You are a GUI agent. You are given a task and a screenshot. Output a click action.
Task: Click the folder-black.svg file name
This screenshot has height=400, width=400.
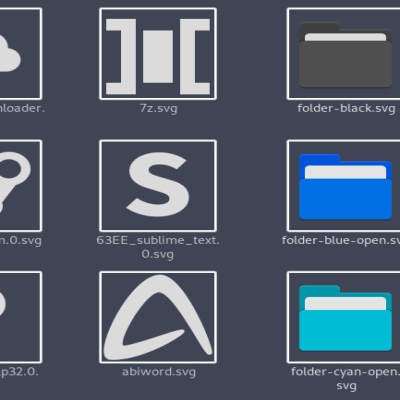pos(346,109)
